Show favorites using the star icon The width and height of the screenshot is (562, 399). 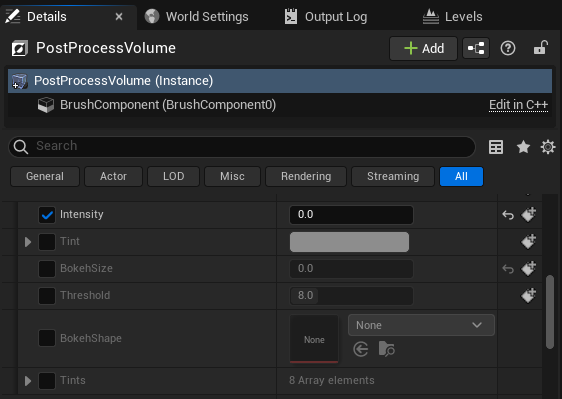[x=523, y=147]
